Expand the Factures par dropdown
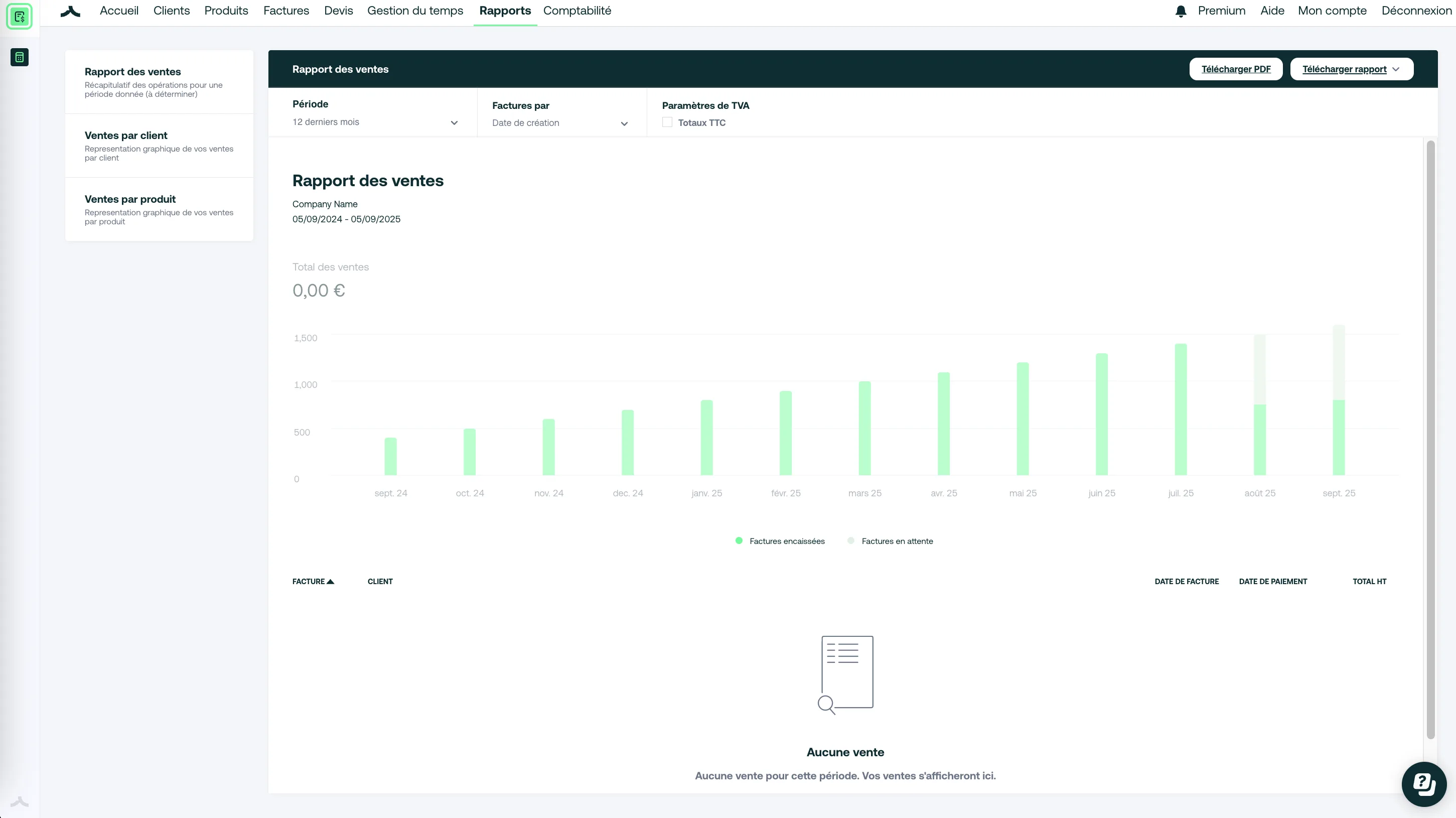Screen dimensions: 1456x818 tap(560, 123)
